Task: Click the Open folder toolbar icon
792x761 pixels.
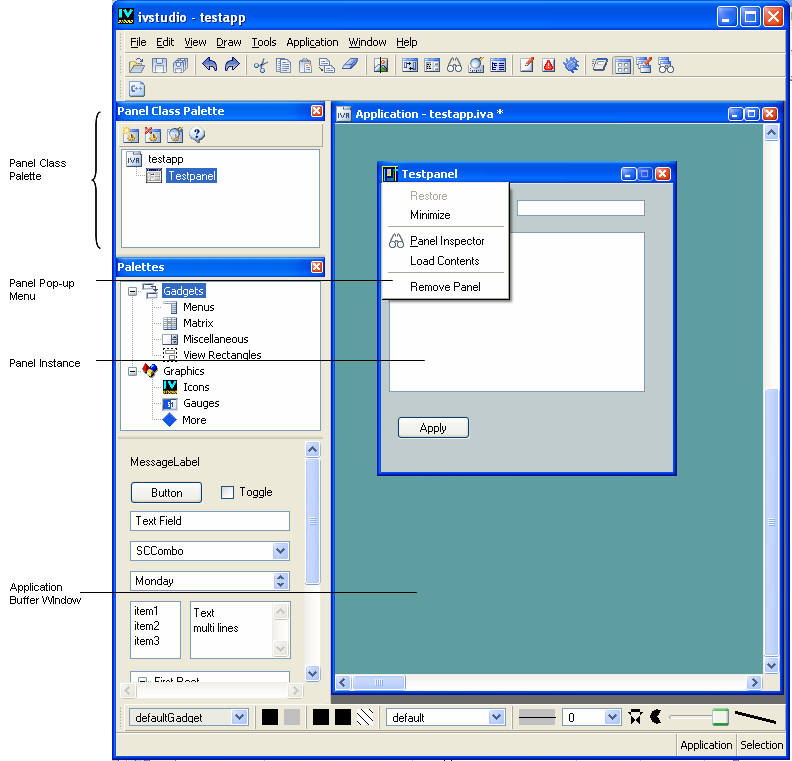Action: click(137, 66)
